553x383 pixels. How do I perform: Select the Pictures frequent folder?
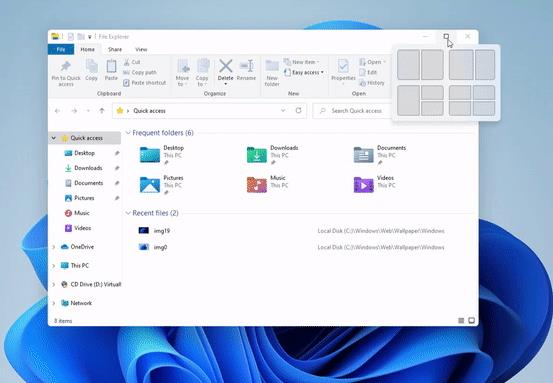pyautogui.click(x=162, y=185)
